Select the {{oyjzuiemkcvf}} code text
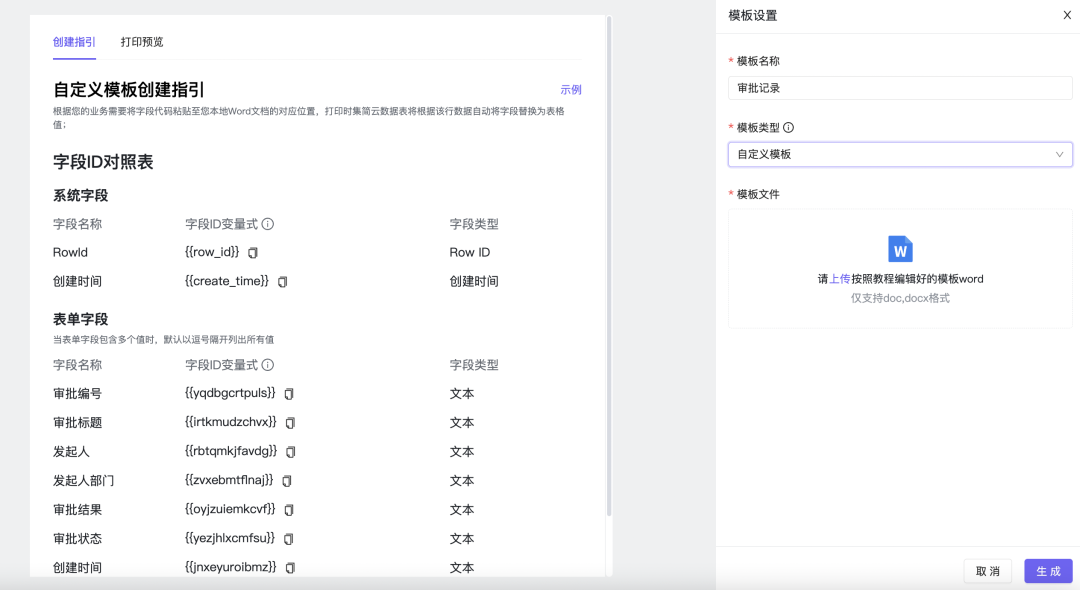The image size is (1080, 590). 230,509
